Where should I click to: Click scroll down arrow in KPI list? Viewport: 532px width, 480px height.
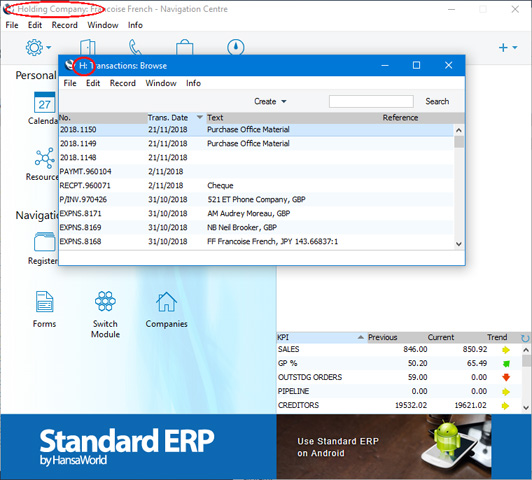pyautogui.click(x=526, y=408)
